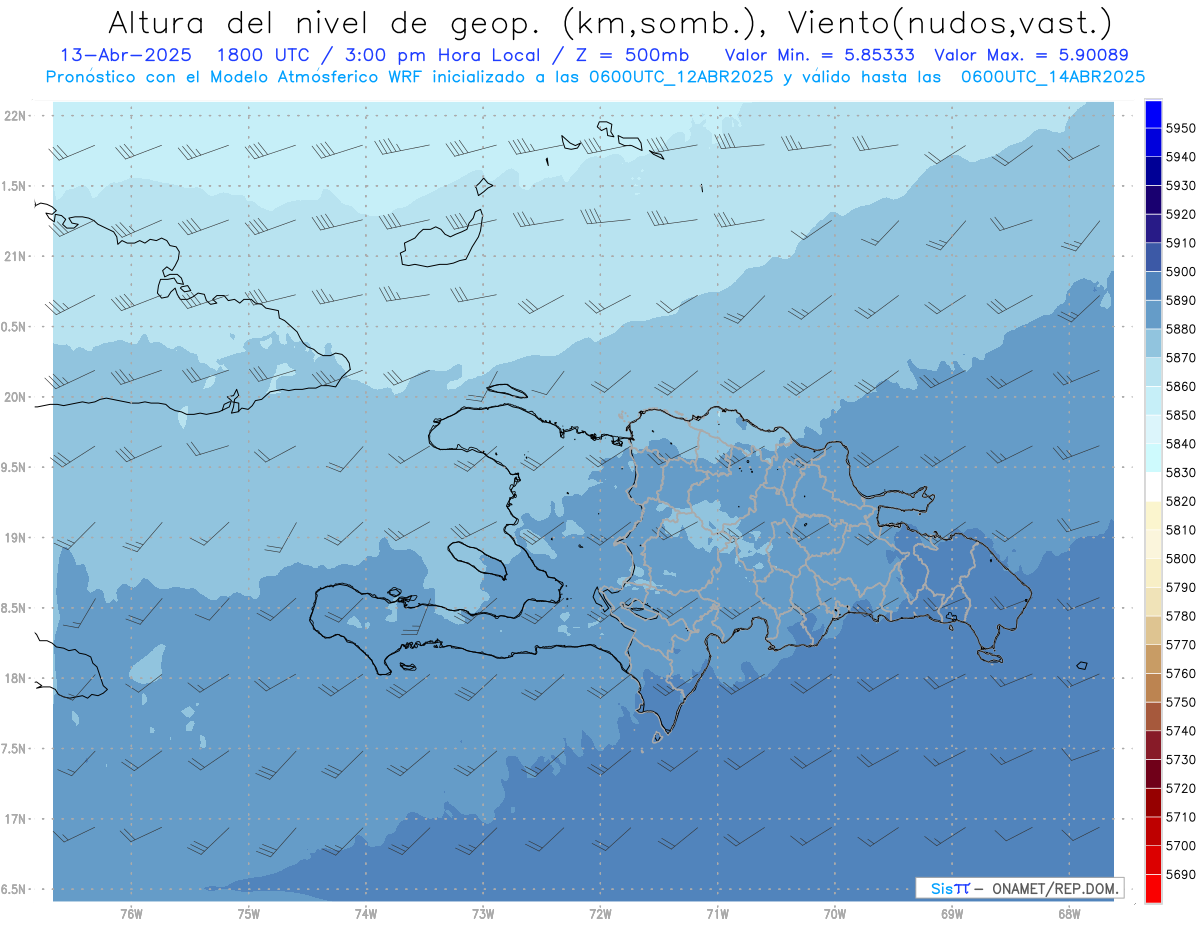This screenshot has height=927, width=1200.
Task: Click the longitude label '76W'
Action: (x=131, y=913)
